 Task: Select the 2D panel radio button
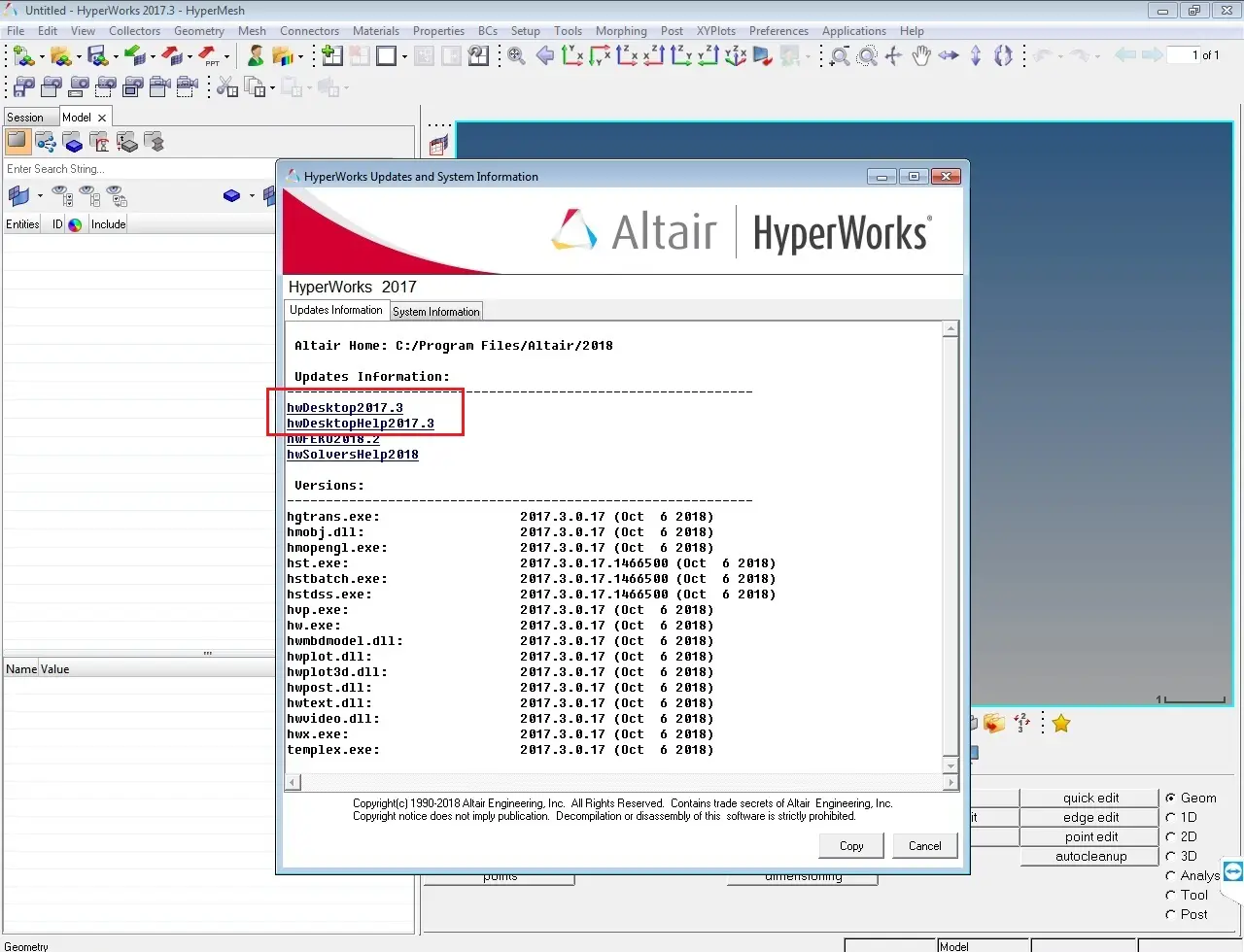1171,836
